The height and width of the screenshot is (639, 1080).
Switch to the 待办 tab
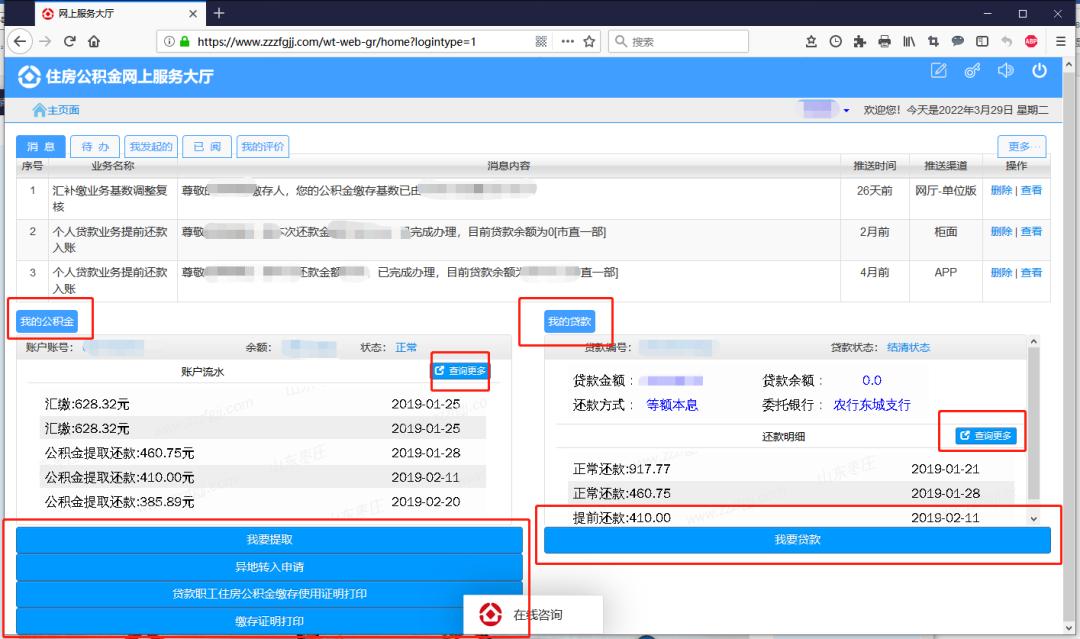point(95,146)
